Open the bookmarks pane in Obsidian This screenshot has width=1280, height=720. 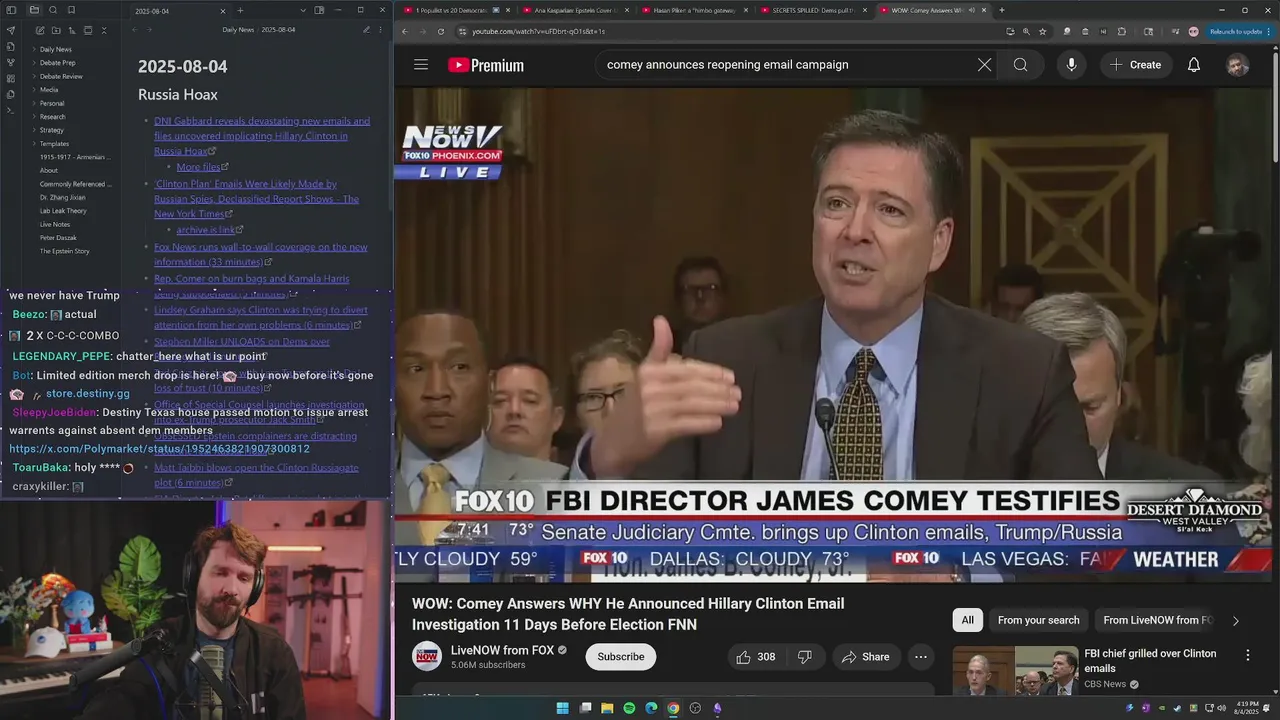pos(71,10)
